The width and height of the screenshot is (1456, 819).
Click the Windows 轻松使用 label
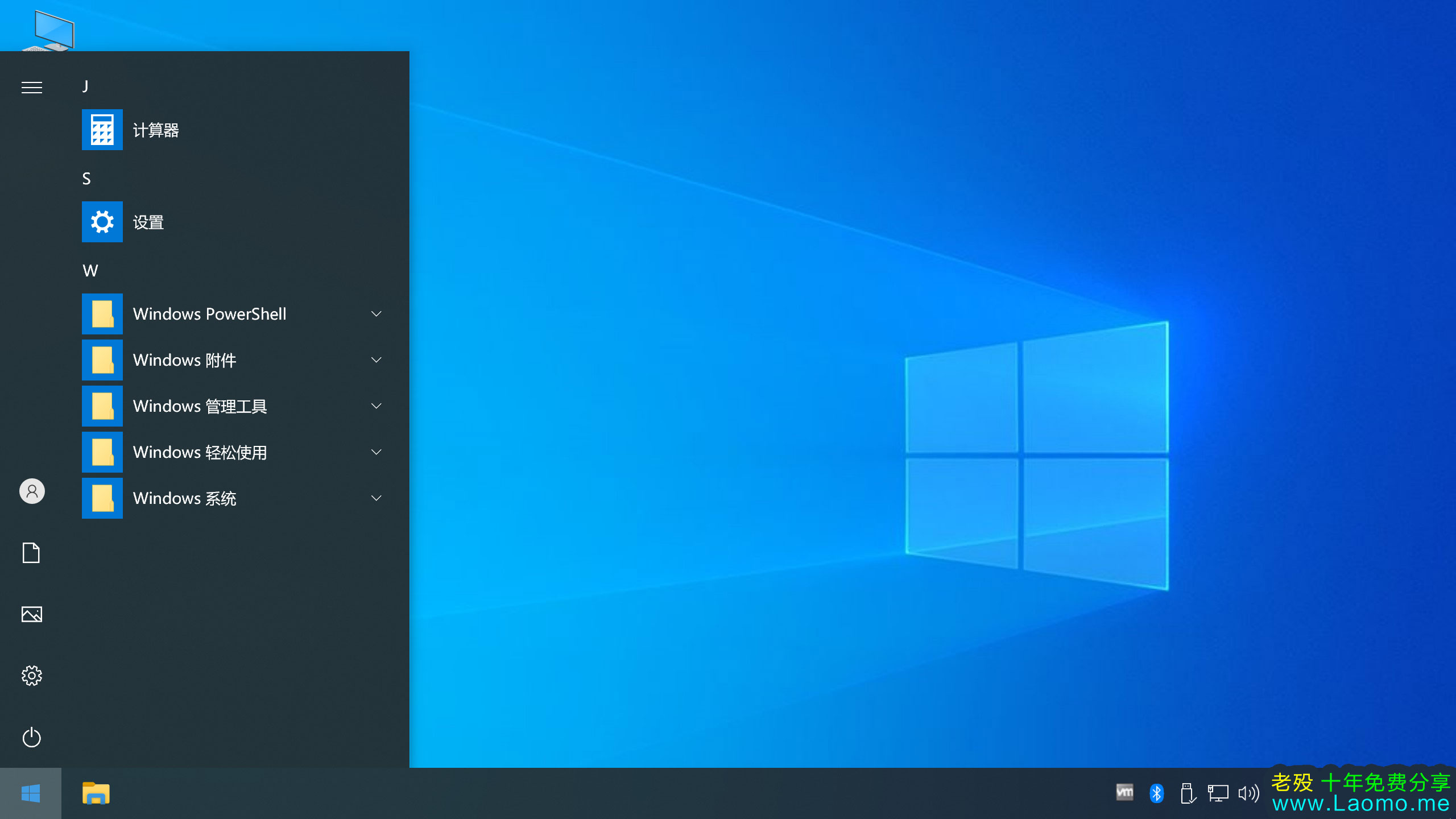point(200,453)
